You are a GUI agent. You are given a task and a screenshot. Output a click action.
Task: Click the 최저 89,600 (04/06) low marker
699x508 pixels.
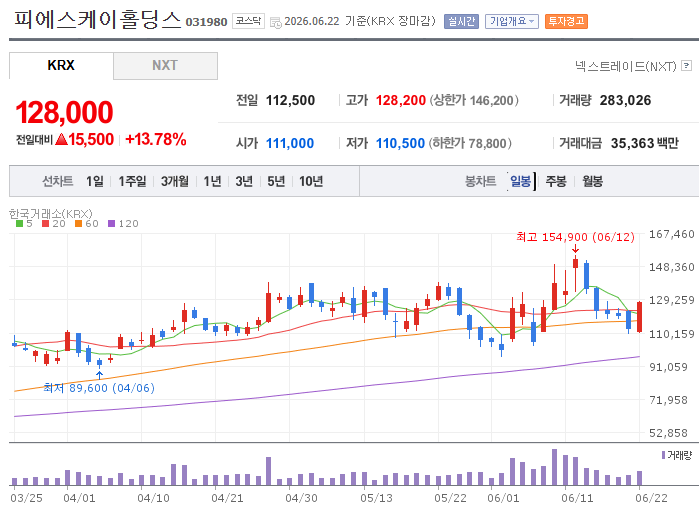[99, 388]
